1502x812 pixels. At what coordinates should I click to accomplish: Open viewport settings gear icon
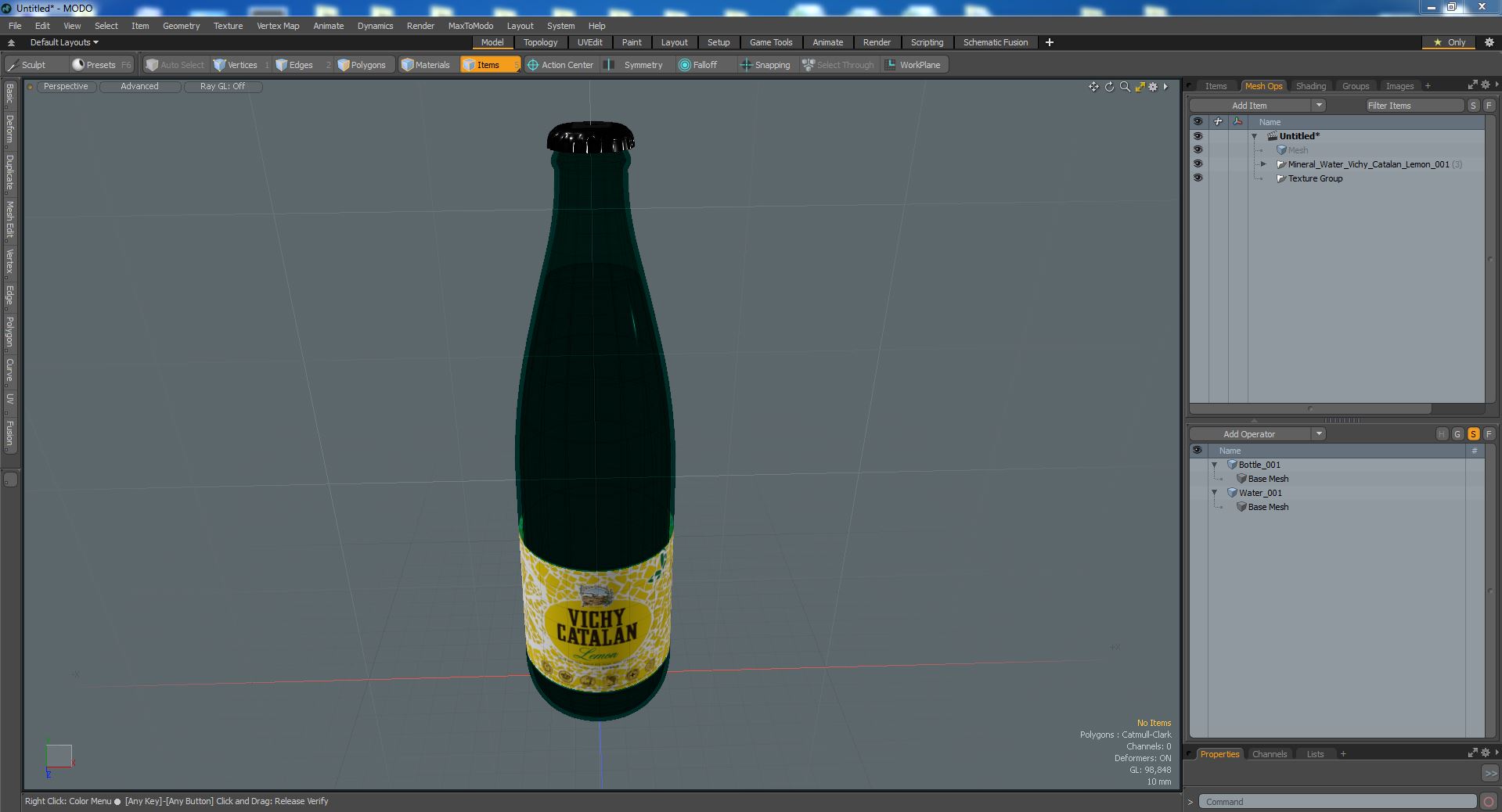point(1153,87)
